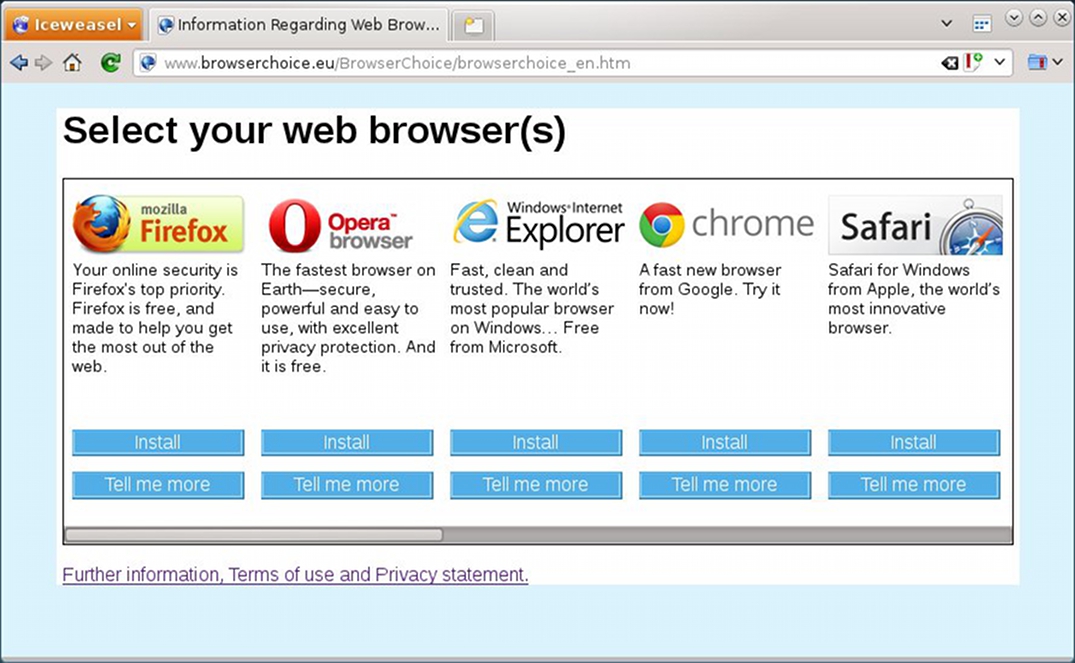This screenshot has width=1075, height=663.
Task: Tell me more about Firefox
Action: point(158,485)
